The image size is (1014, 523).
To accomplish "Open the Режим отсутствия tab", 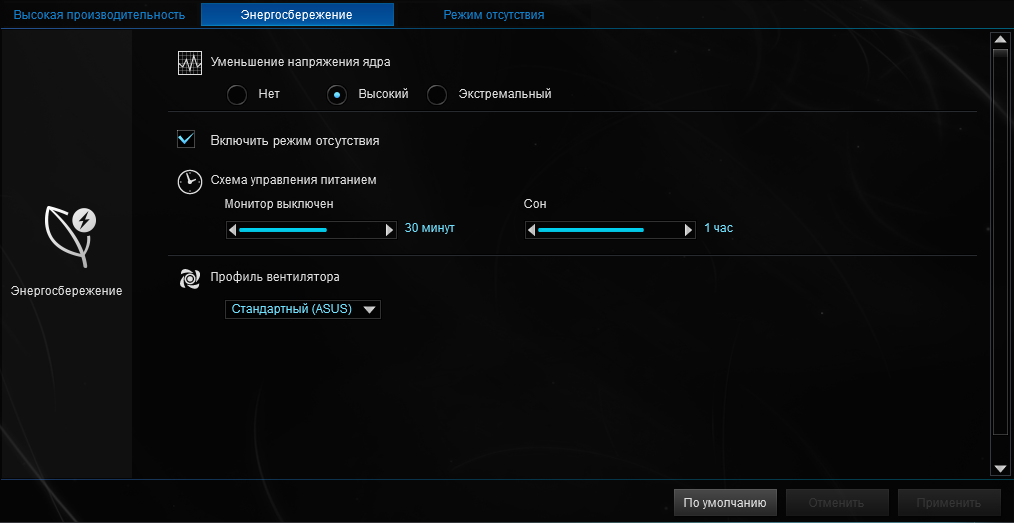I will (493, 14).
